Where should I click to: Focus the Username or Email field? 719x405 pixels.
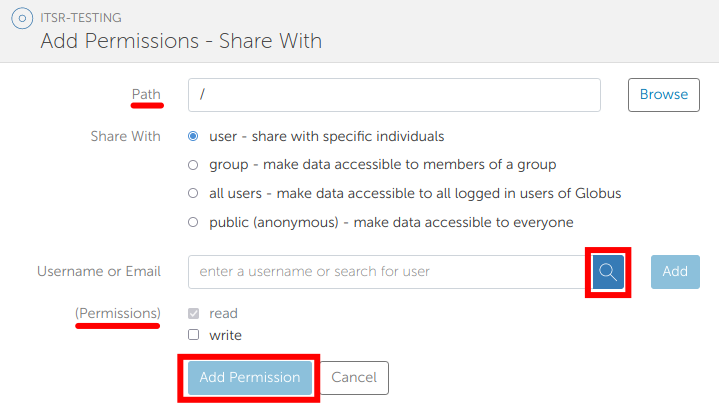[386, 271]
